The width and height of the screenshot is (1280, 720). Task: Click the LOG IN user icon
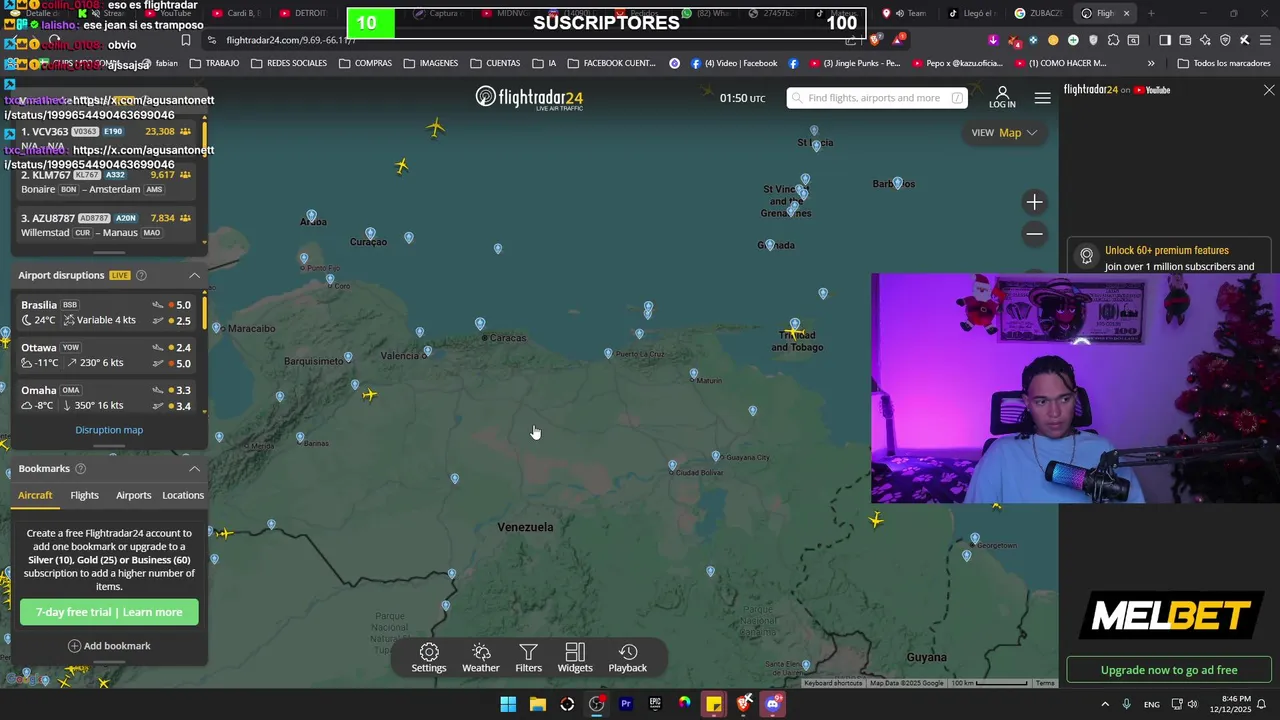(1002, 97)
